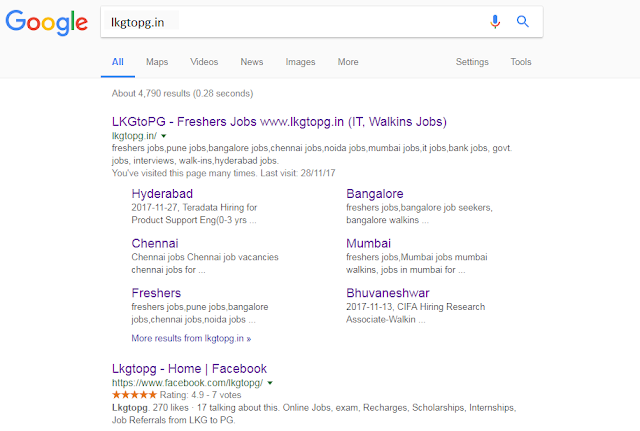Image resolution: width=640 pixels, height=431 pixels.
Task: Click More results from lkgtopg.in
Action: 191,338
